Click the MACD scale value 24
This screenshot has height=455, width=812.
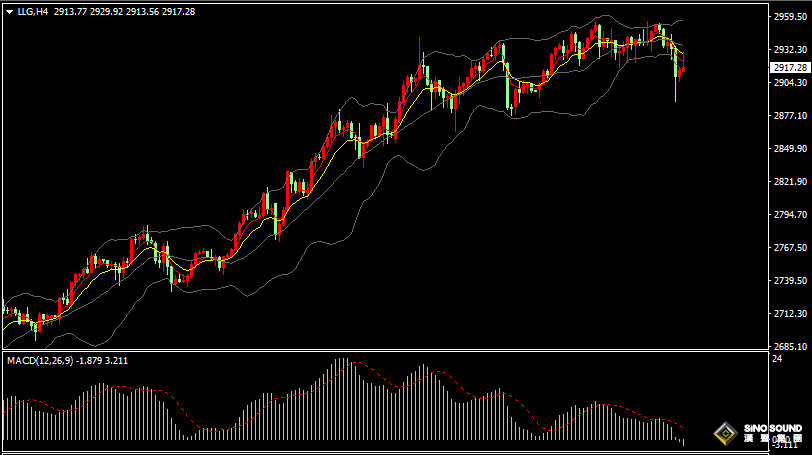coord(777,358)
